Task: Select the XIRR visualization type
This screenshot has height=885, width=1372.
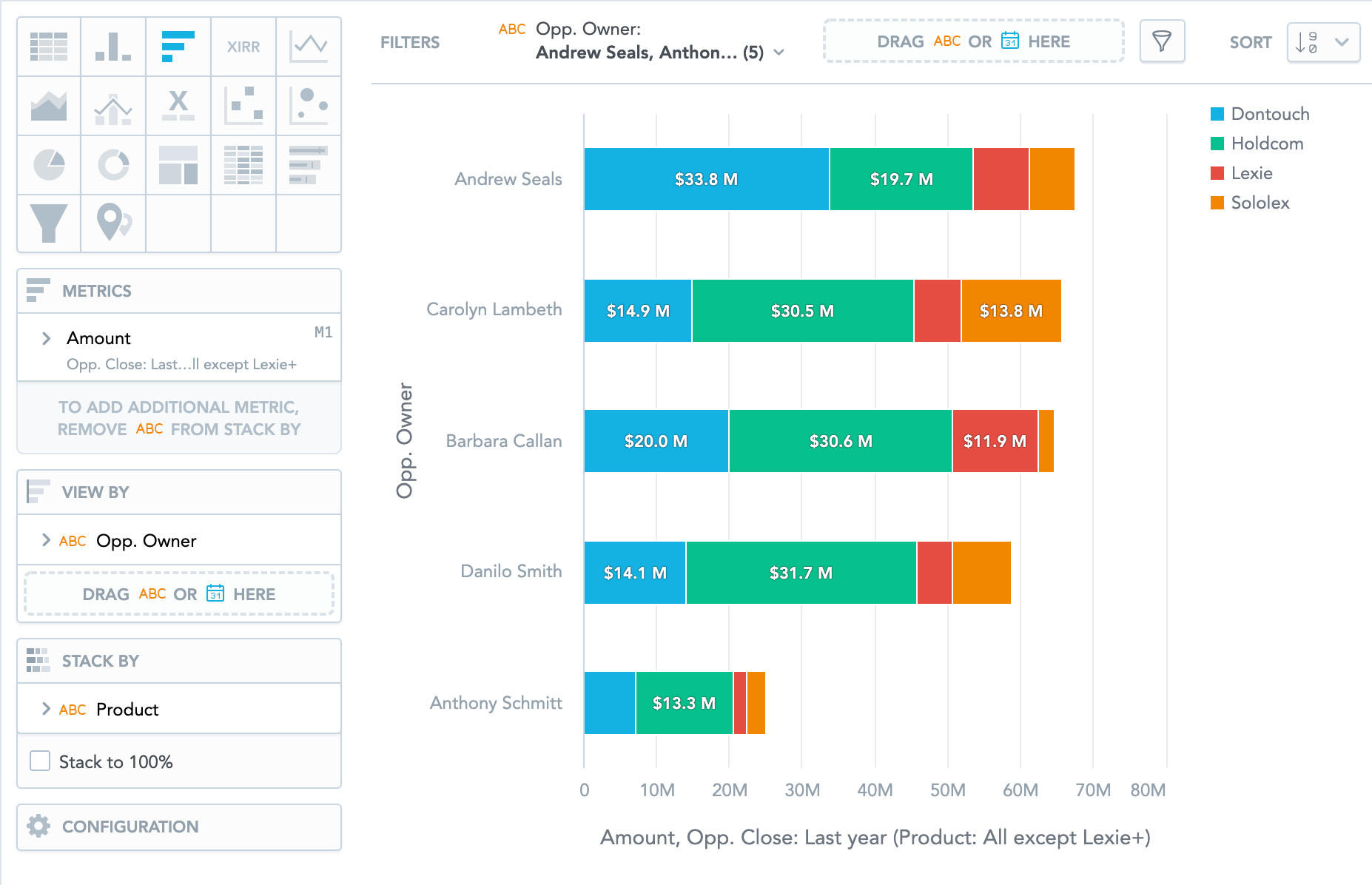Action: (x=243, y=47)
